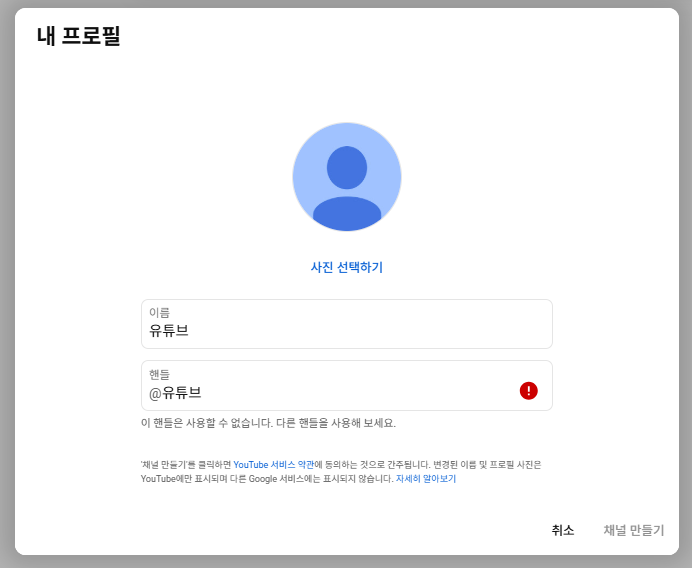Click the '채널 만들기' button

634,530
